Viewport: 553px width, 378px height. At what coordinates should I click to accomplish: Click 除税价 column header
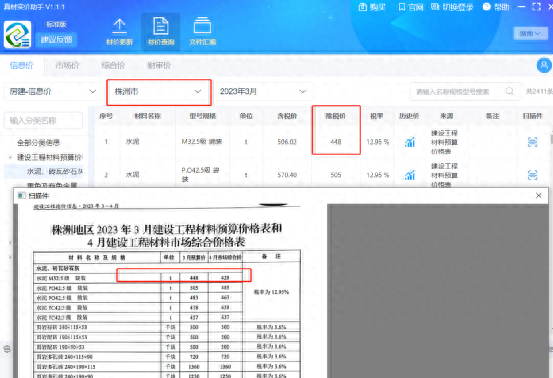(x=335, y=116)
